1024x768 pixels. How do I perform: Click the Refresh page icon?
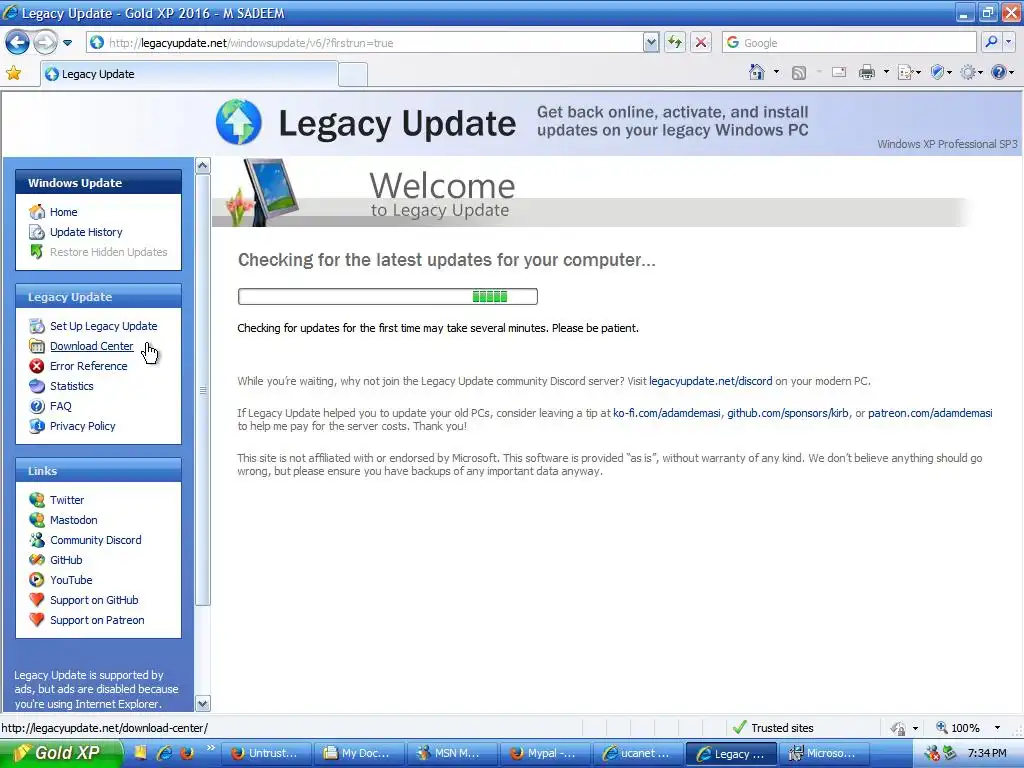(675, 43)
